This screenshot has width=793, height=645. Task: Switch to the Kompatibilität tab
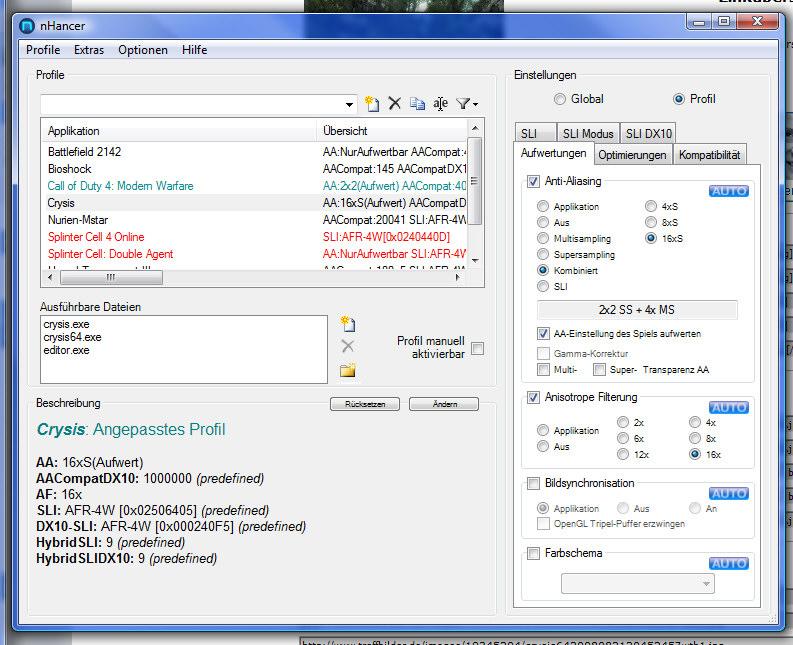(x=709, y=155)
